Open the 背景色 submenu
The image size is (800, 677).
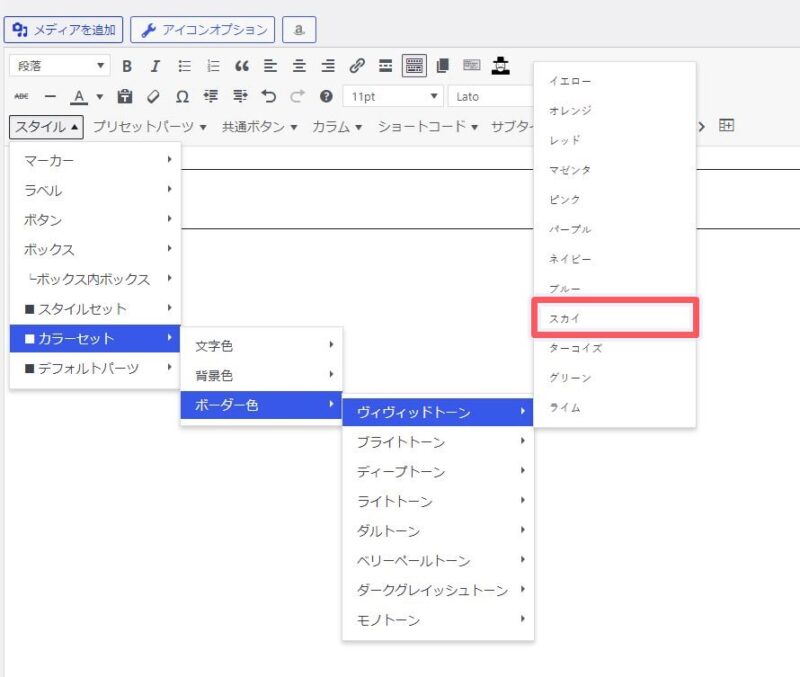(x=261, y=375)
